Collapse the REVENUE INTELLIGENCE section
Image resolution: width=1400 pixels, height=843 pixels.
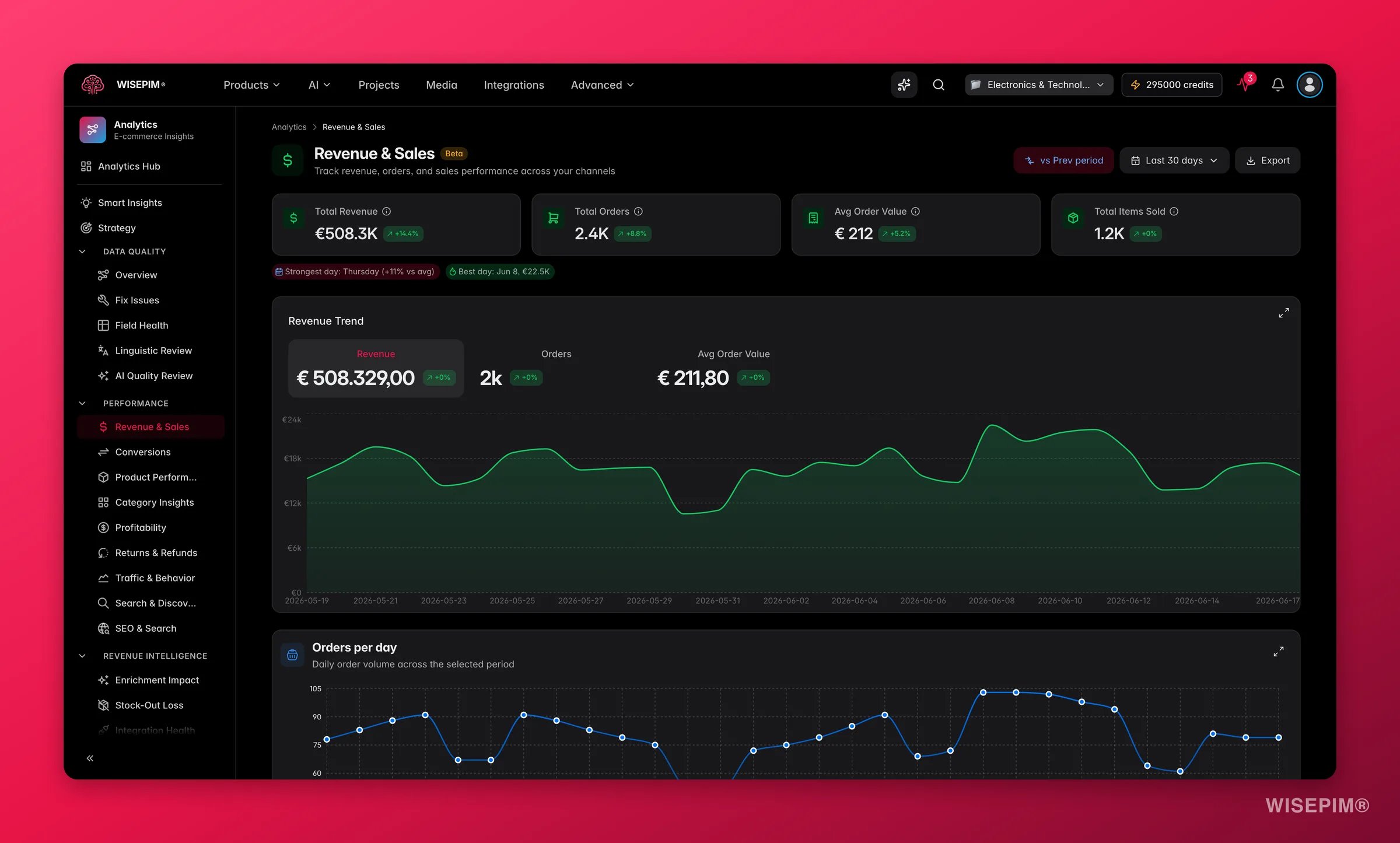[82, 656]
